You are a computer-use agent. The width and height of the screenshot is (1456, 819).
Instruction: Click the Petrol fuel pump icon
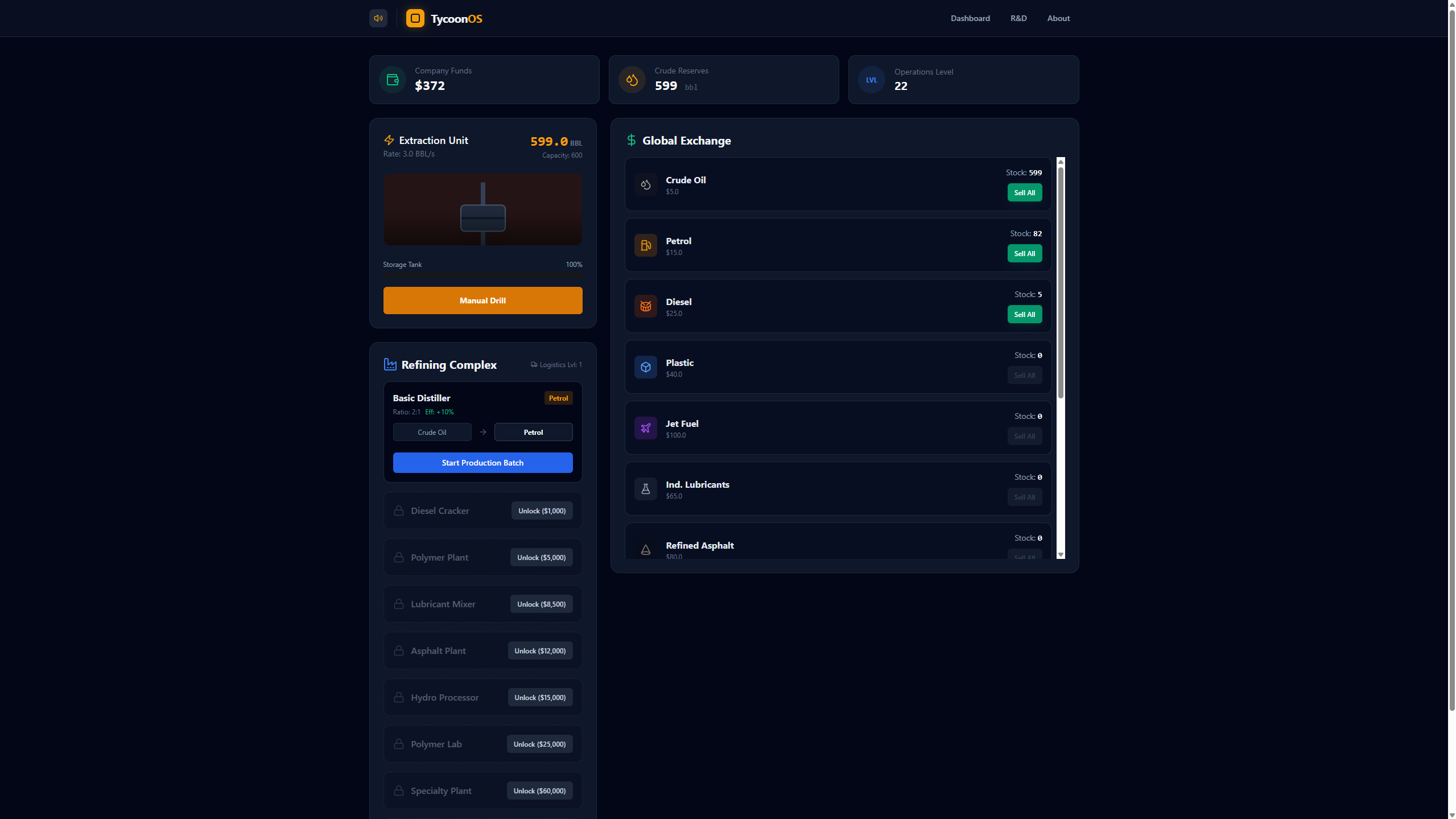click(645, 245)
